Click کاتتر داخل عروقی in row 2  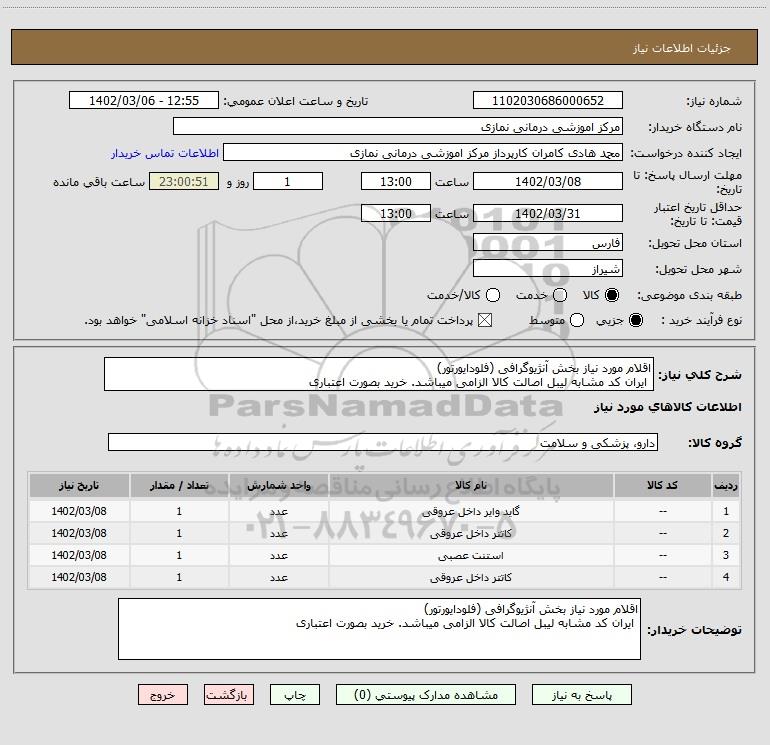[470, 534]
